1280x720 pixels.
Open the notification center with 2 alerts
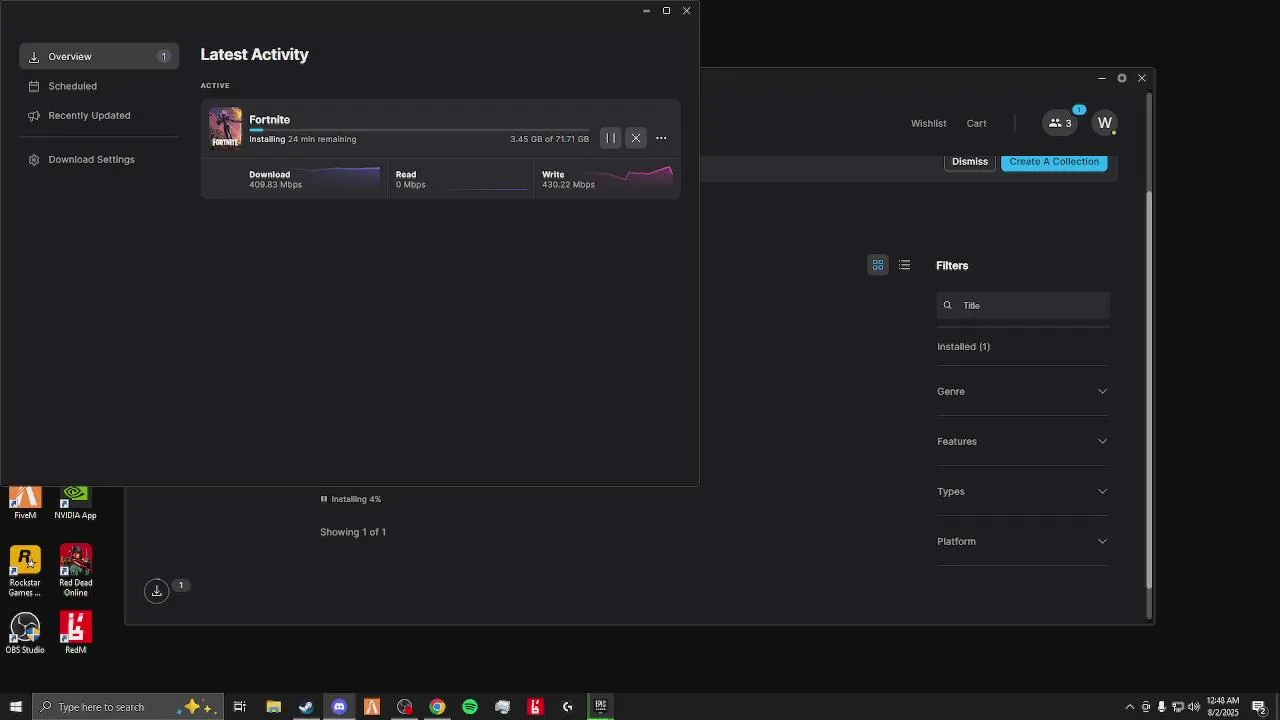click(x=1259, y=707)
